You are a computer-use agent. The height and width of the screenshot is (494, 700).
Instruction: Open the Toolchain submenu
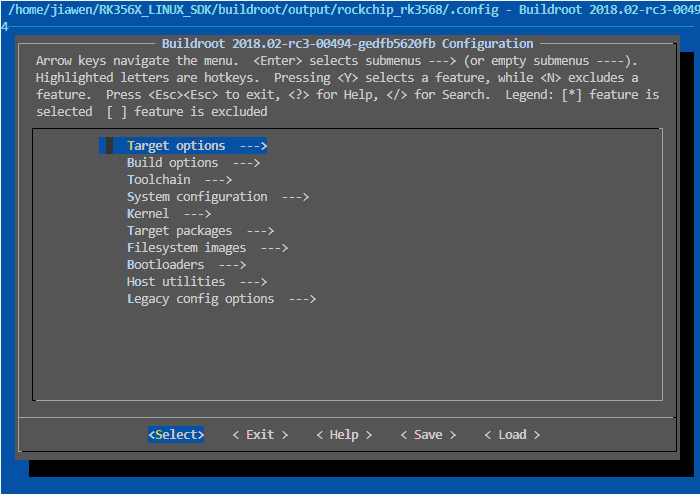[179, 179]
